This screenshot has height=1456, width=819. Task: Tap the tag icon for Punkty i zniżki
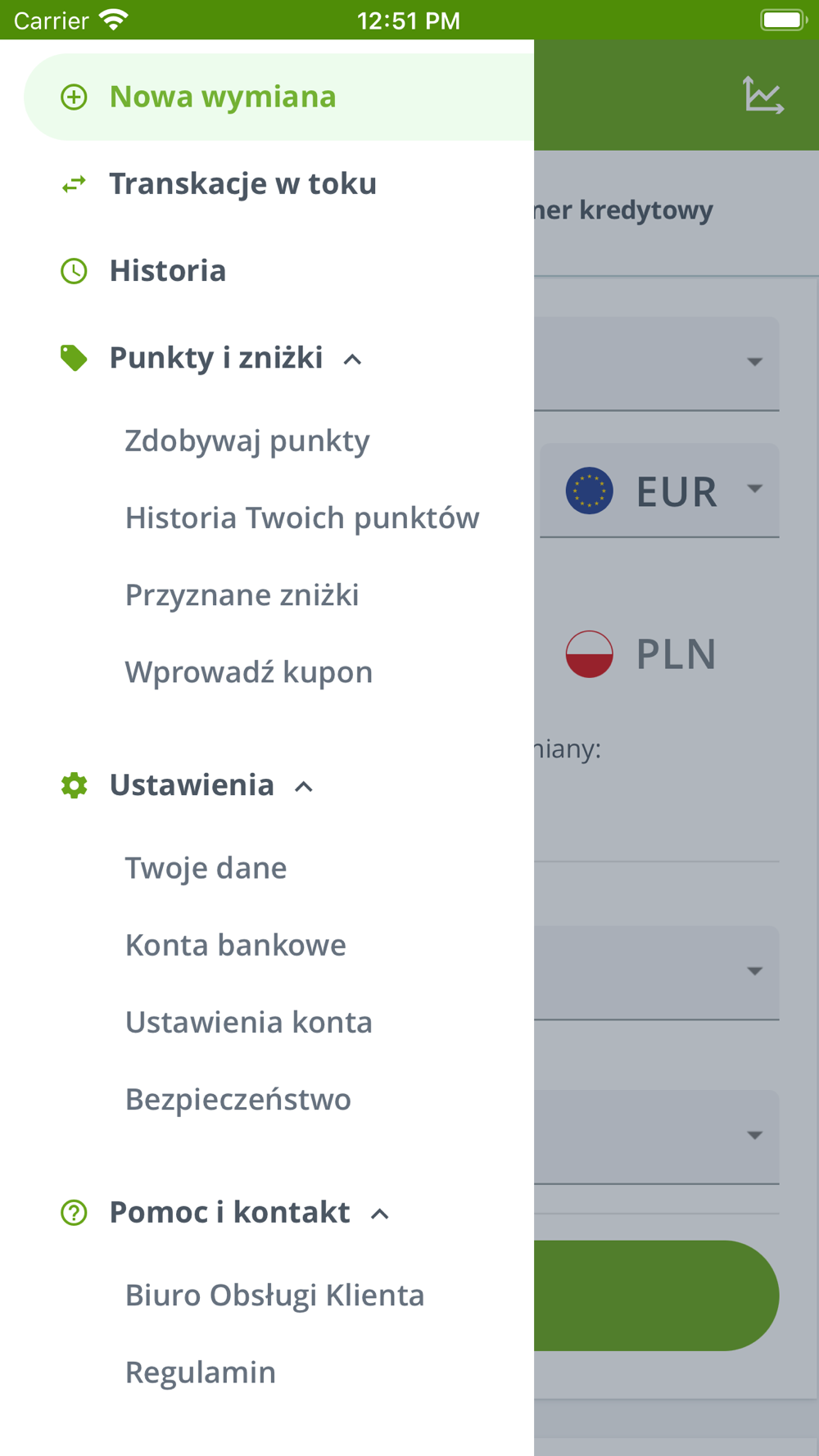[x=74, y=358]
